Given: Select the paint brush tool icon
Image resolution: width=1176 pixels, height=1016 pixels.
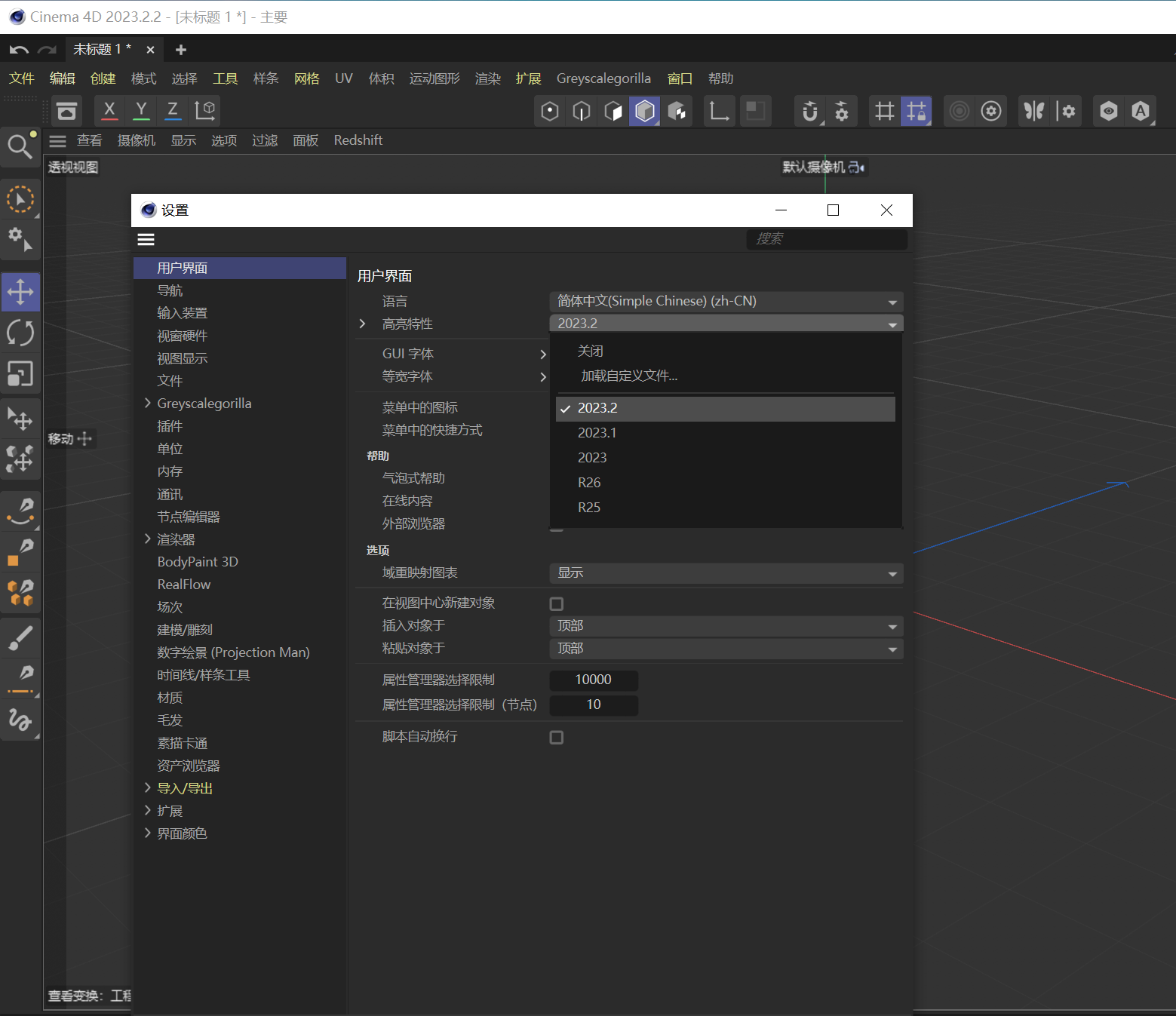Looking at the screenshot, I should (x=20, y=638).
